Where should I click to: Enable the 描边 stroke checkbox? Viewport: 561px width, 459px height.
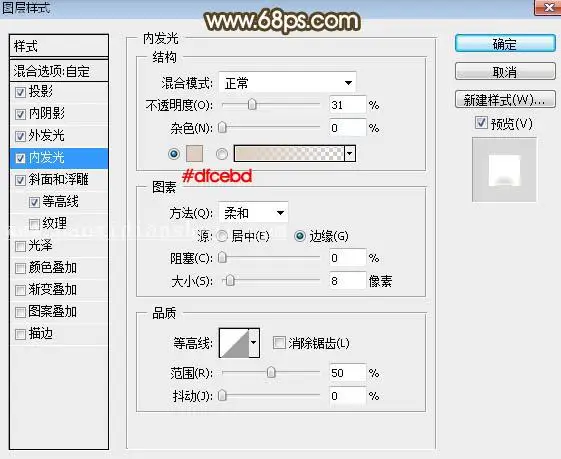click(x=20, y=335)
